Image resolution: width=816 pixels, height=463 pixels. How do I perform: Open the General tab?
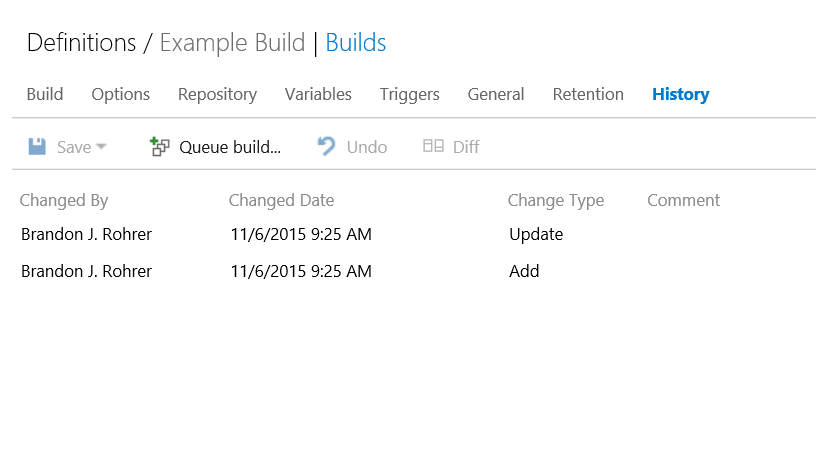point(496,94)
